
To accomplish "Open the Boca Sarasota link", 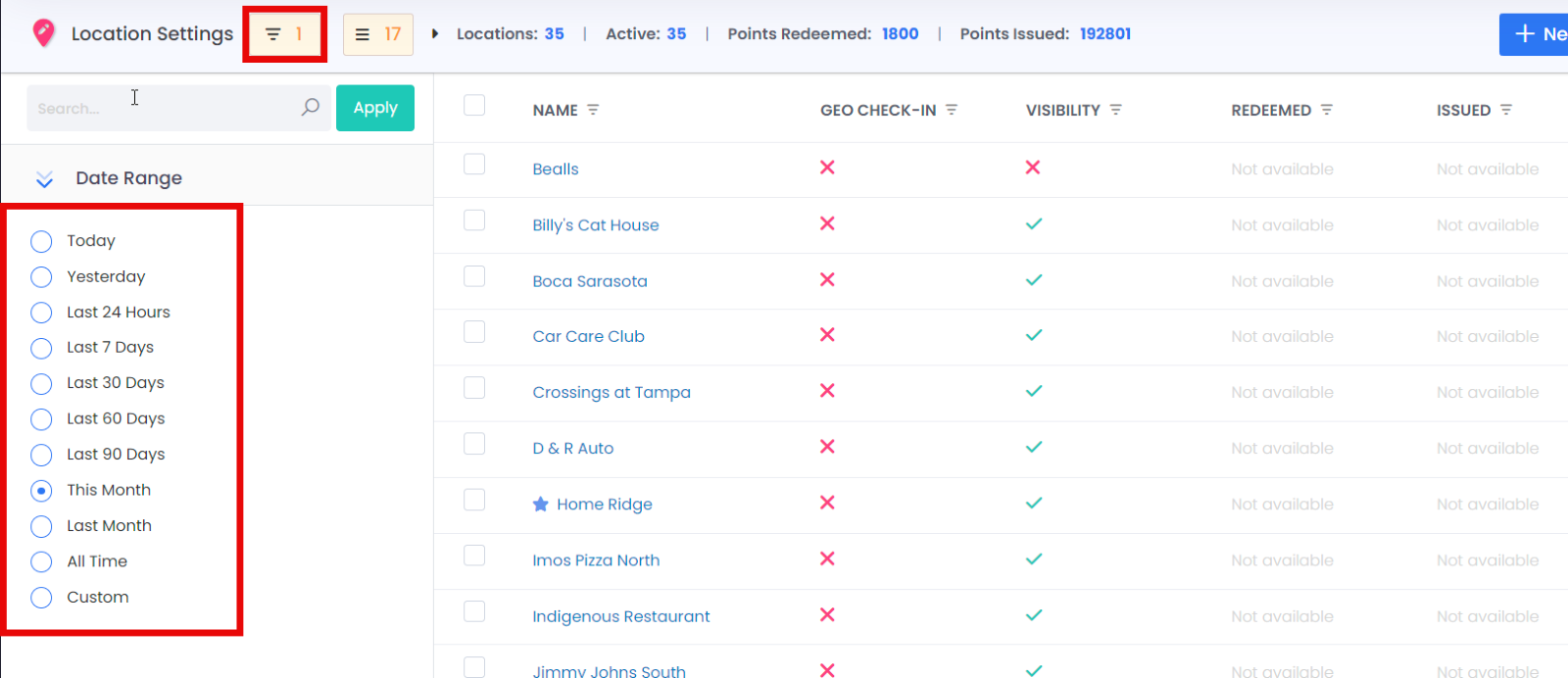I will 590,281.
